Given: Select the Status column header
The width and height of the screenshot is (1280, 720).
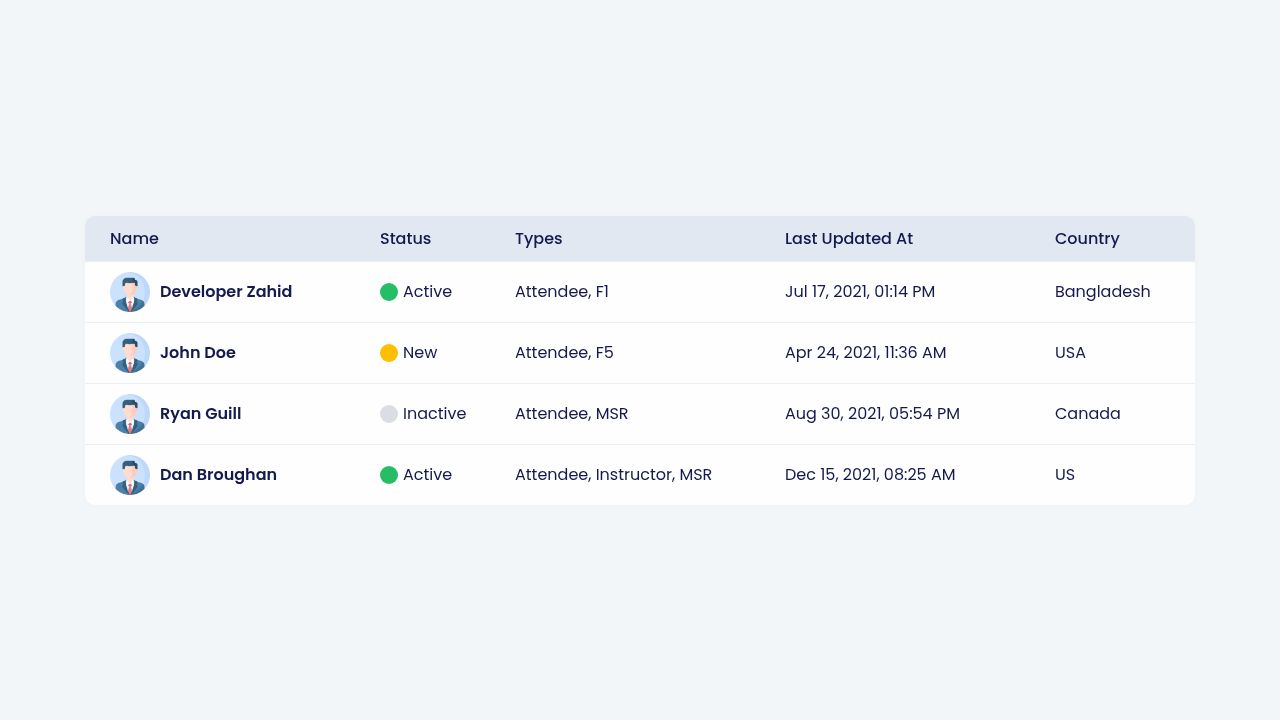Looking at the screenshot, I should pyautogui.click(x=405, y=239).
